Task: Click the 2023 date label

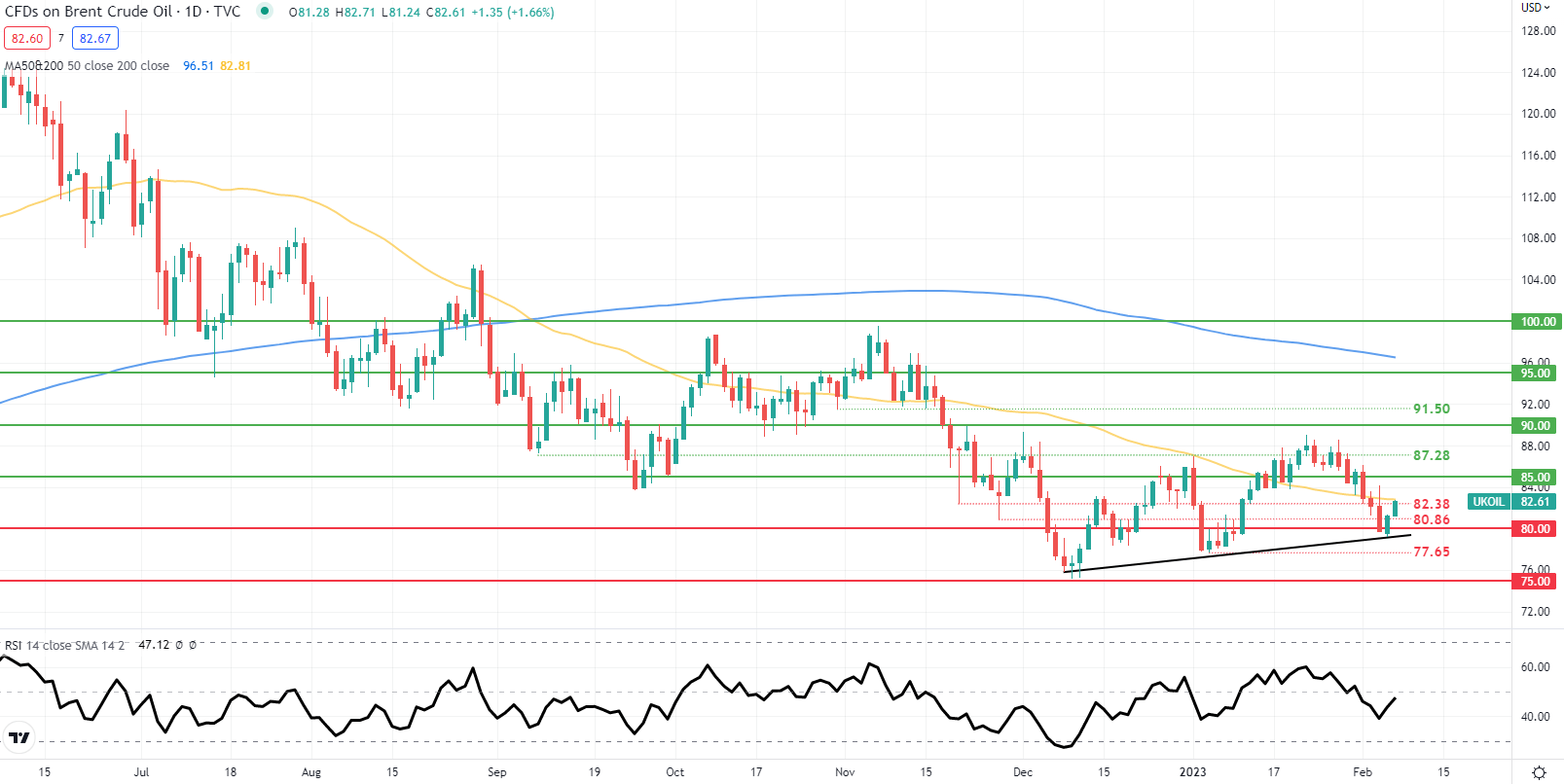Action: tap(1193, 772)
